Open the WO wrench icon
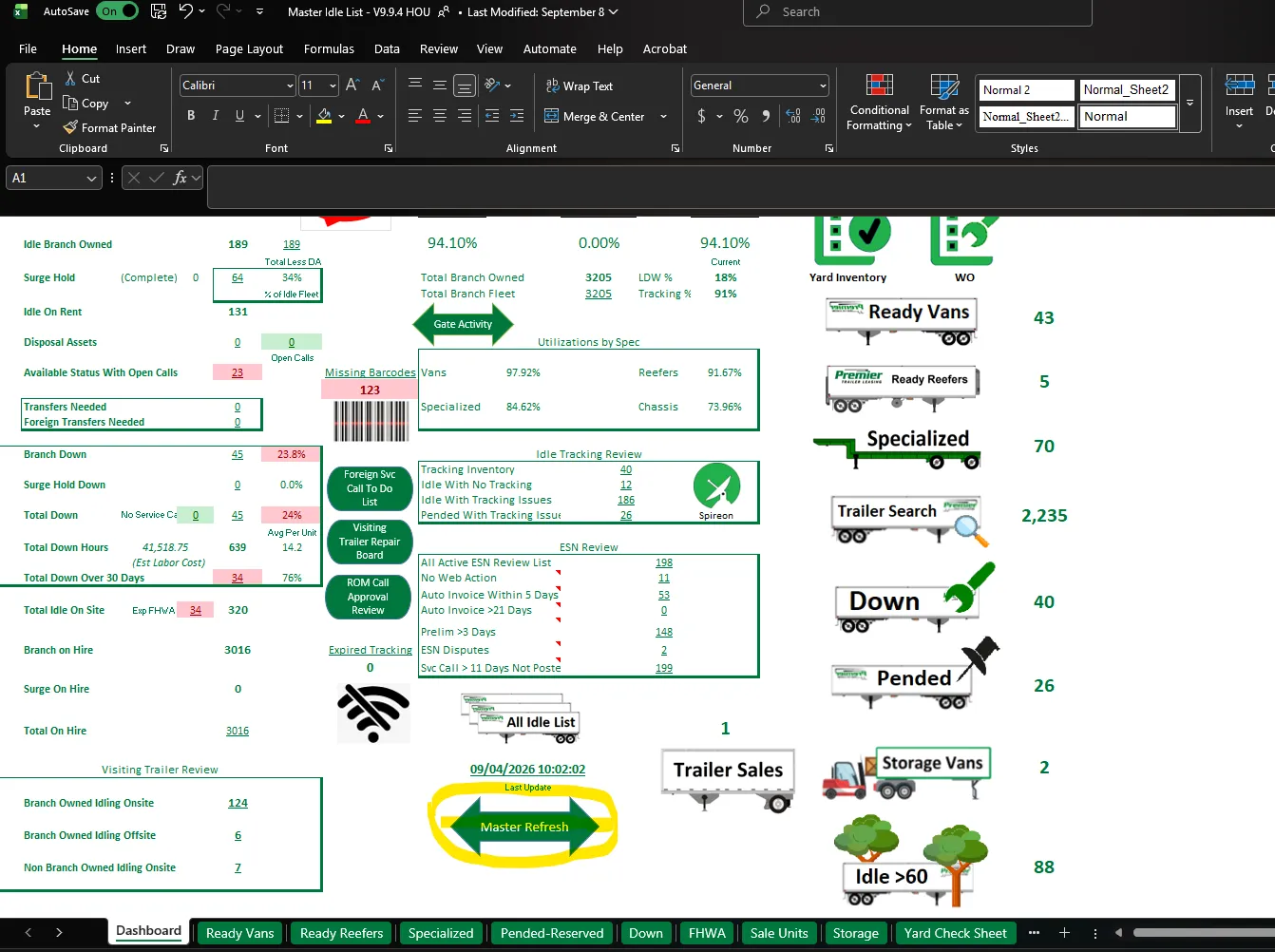This screenshot has width=1275, height=952. (964, 240)
